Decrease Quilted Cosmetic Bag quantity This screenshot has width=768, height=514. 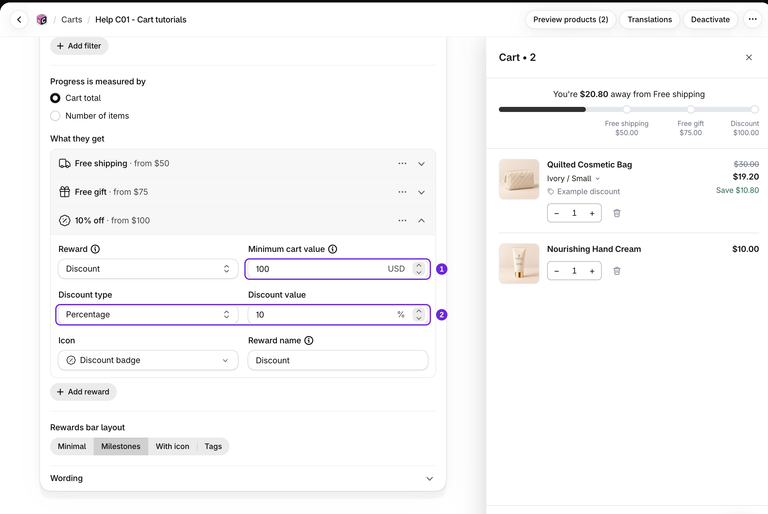coord(556,213)
